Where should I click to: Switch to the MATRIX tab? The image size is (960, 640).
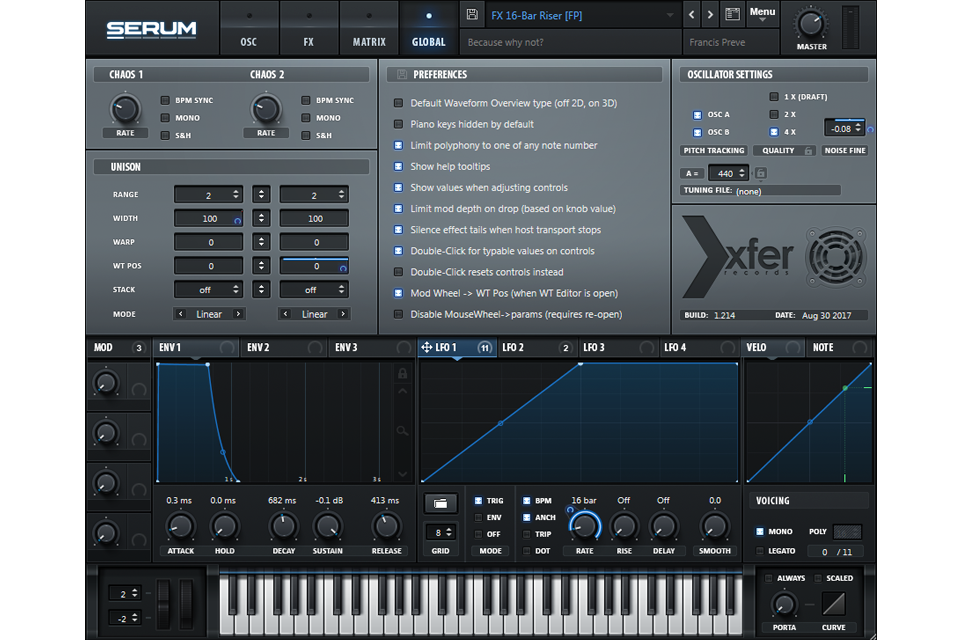click(369, 28)
